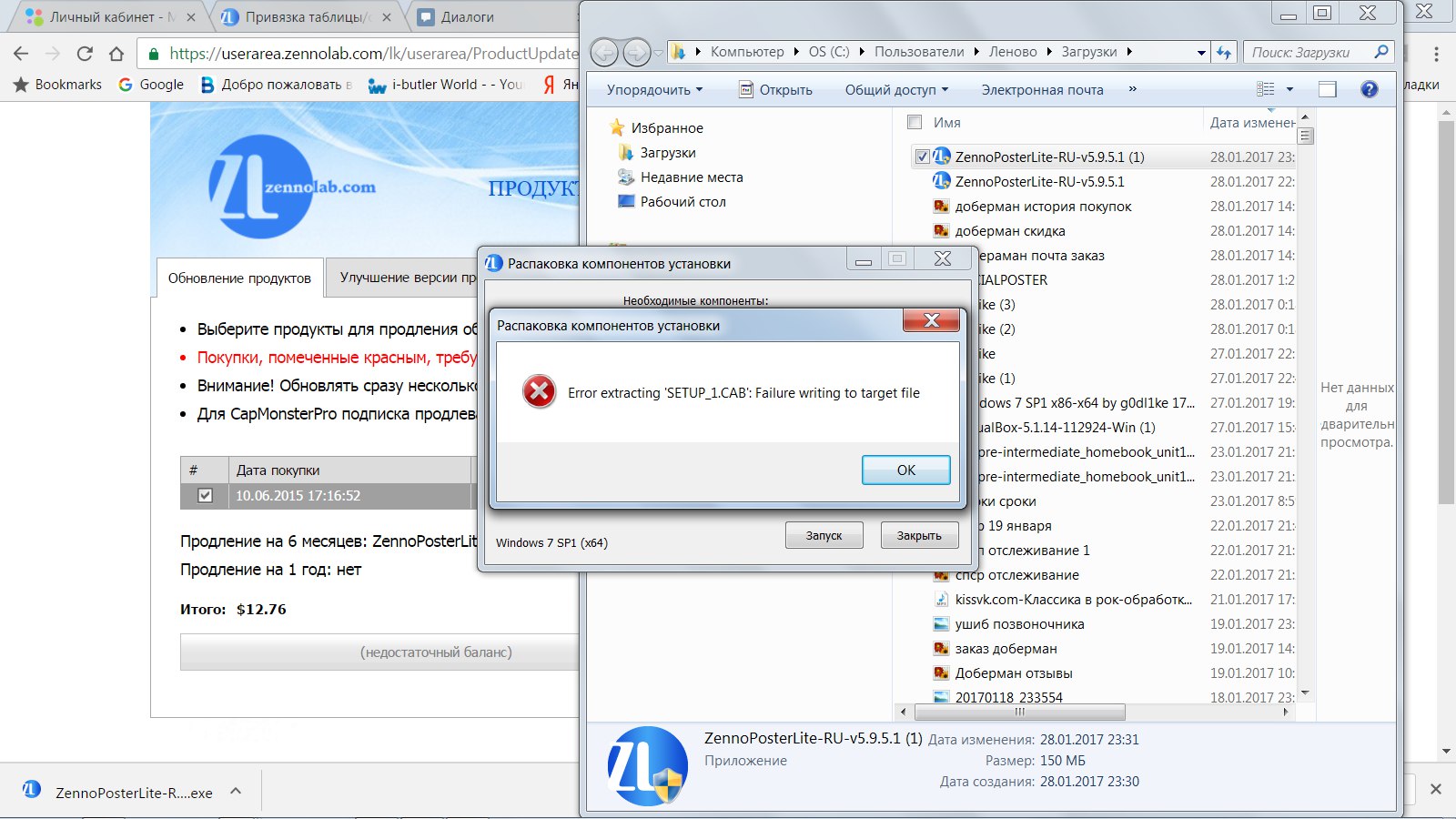Select Недавние места in the navigation pane

pos(692,177)
